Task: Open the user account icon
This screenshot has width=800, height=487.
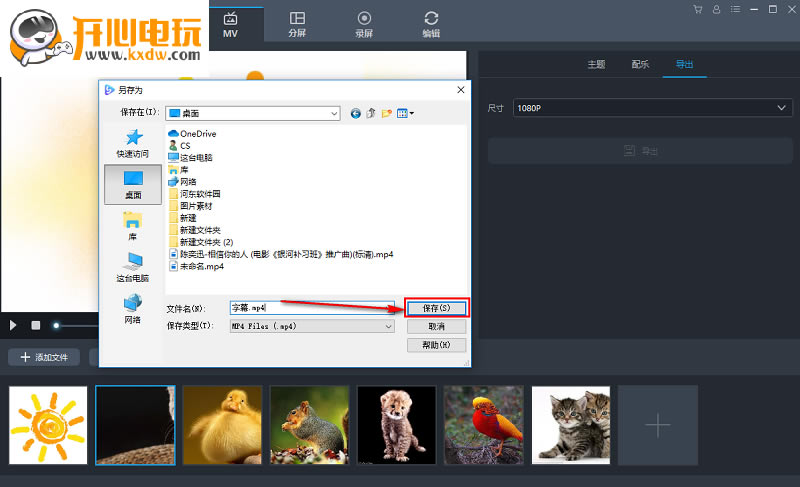Action: [x=716, y=10]
